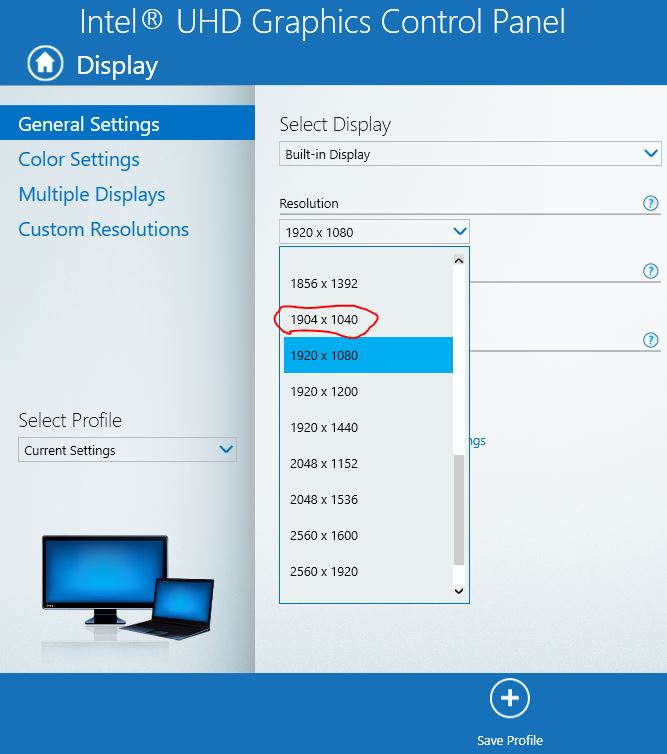Click the monitor and laptop illustration
Screen dimensions: 667x754
127,588
